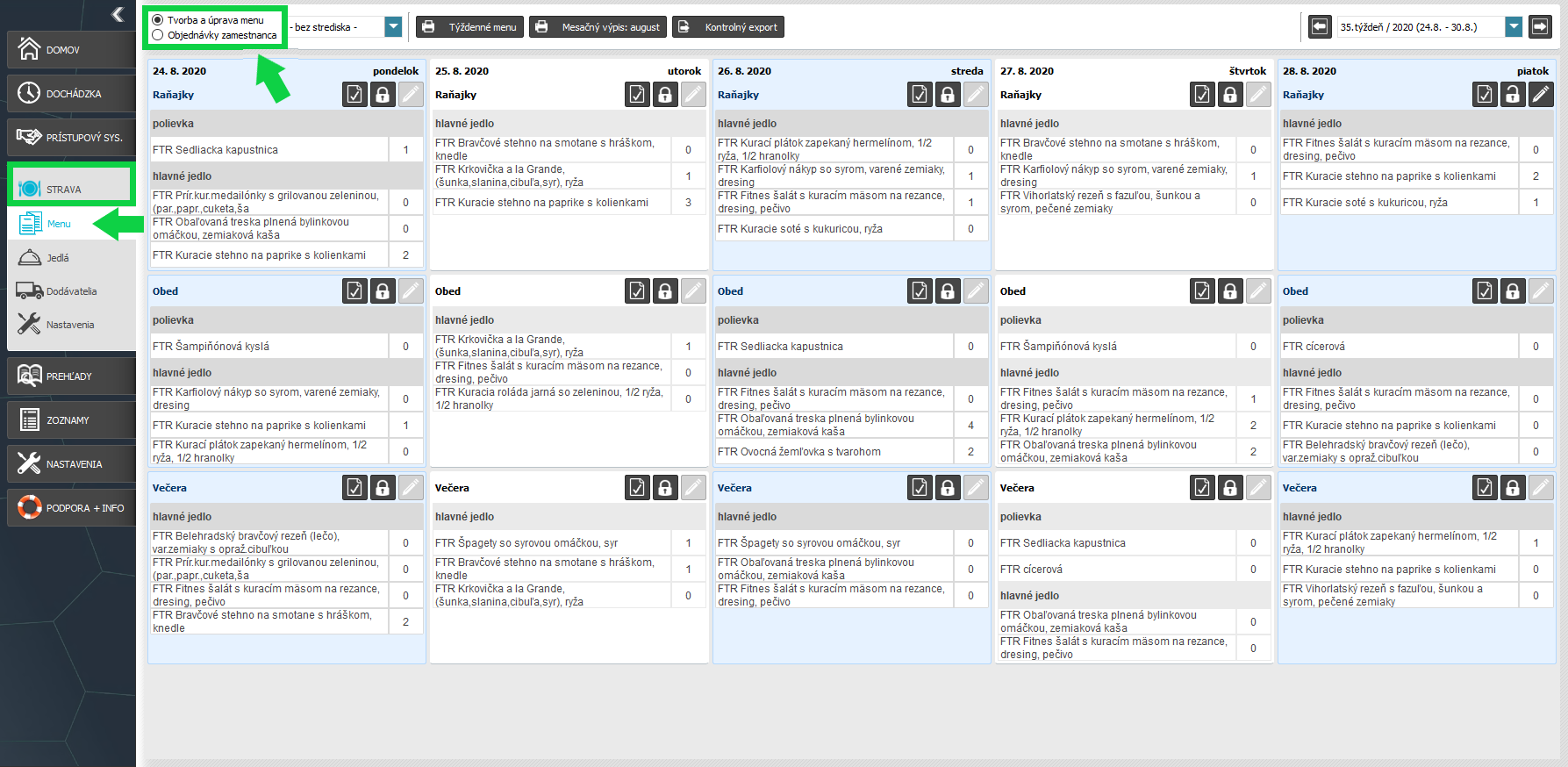Open ZOZNAMY in the sidebar
The image size is (1568, 767).
[71, 419]
